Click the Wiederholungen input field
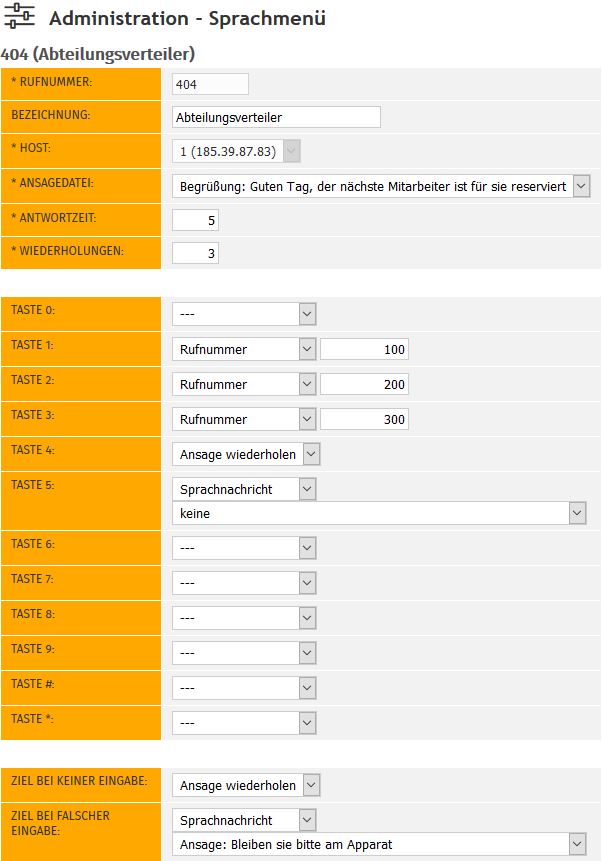This screenshot has height=861, width=602. (x=195, y=254)
